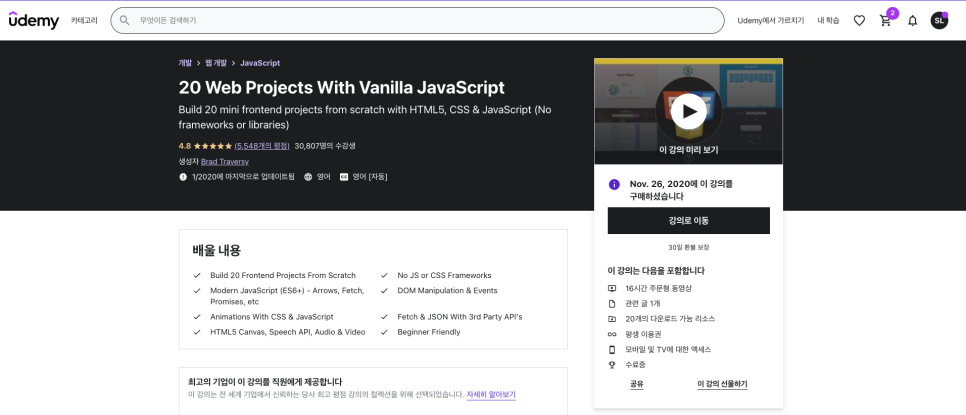Click the cart badge showing 2
The height and width of the screenshot is (415, 966).
(x=892, y=13)
